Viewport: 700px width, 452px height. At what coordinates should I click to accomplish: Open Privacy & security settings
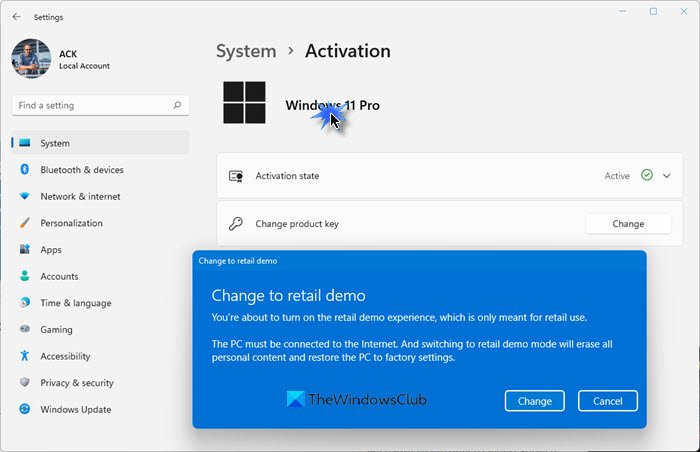pyautogui.click(x=100, y=383)
